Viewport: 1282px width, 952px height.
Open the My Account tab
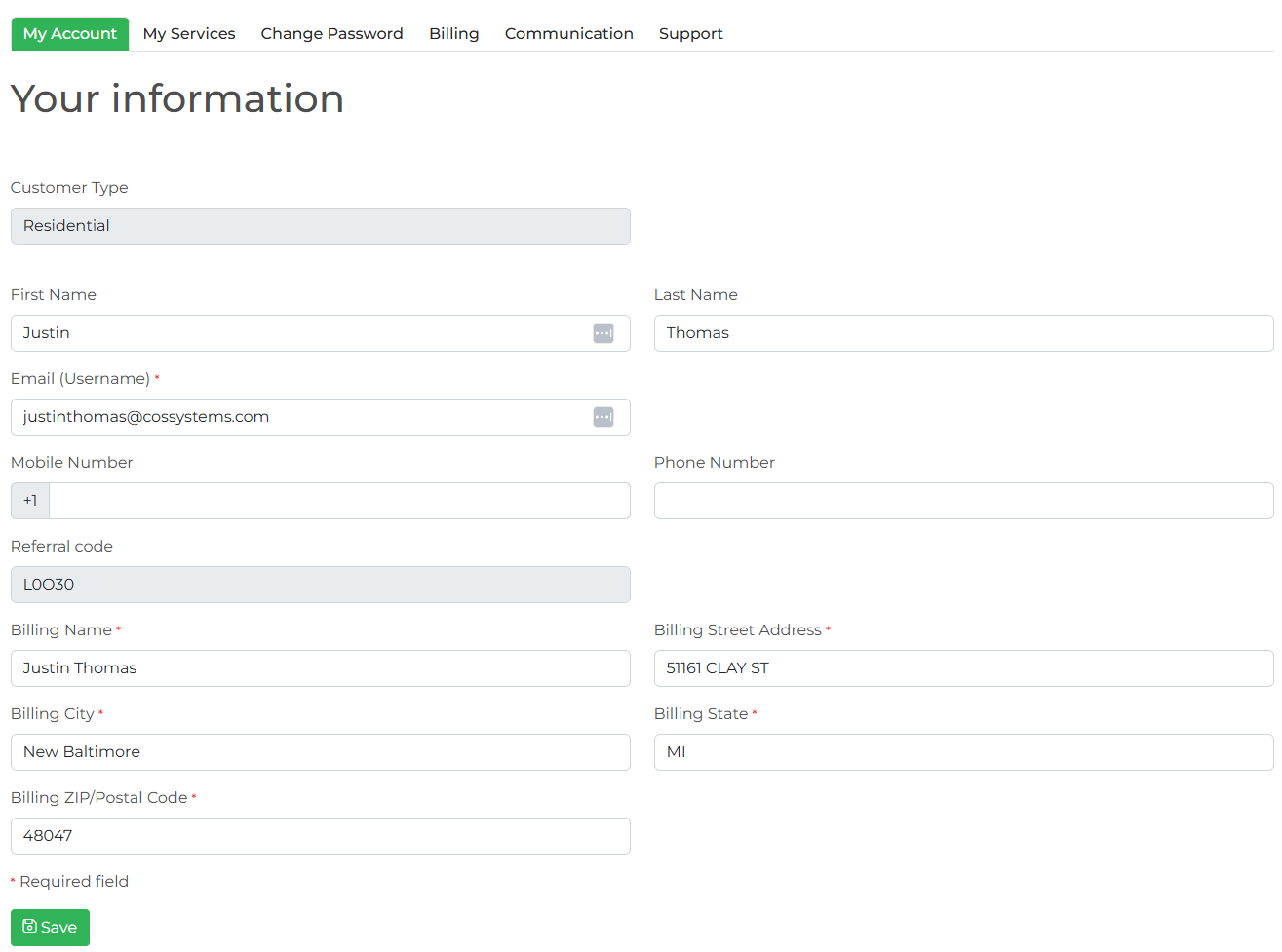click(70, 34)
